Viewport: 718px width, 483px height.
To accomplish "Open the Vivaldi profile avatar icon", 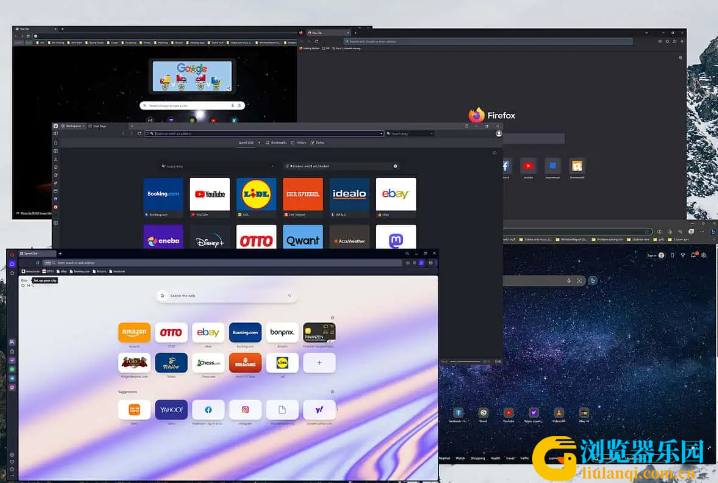I will 499,134.
